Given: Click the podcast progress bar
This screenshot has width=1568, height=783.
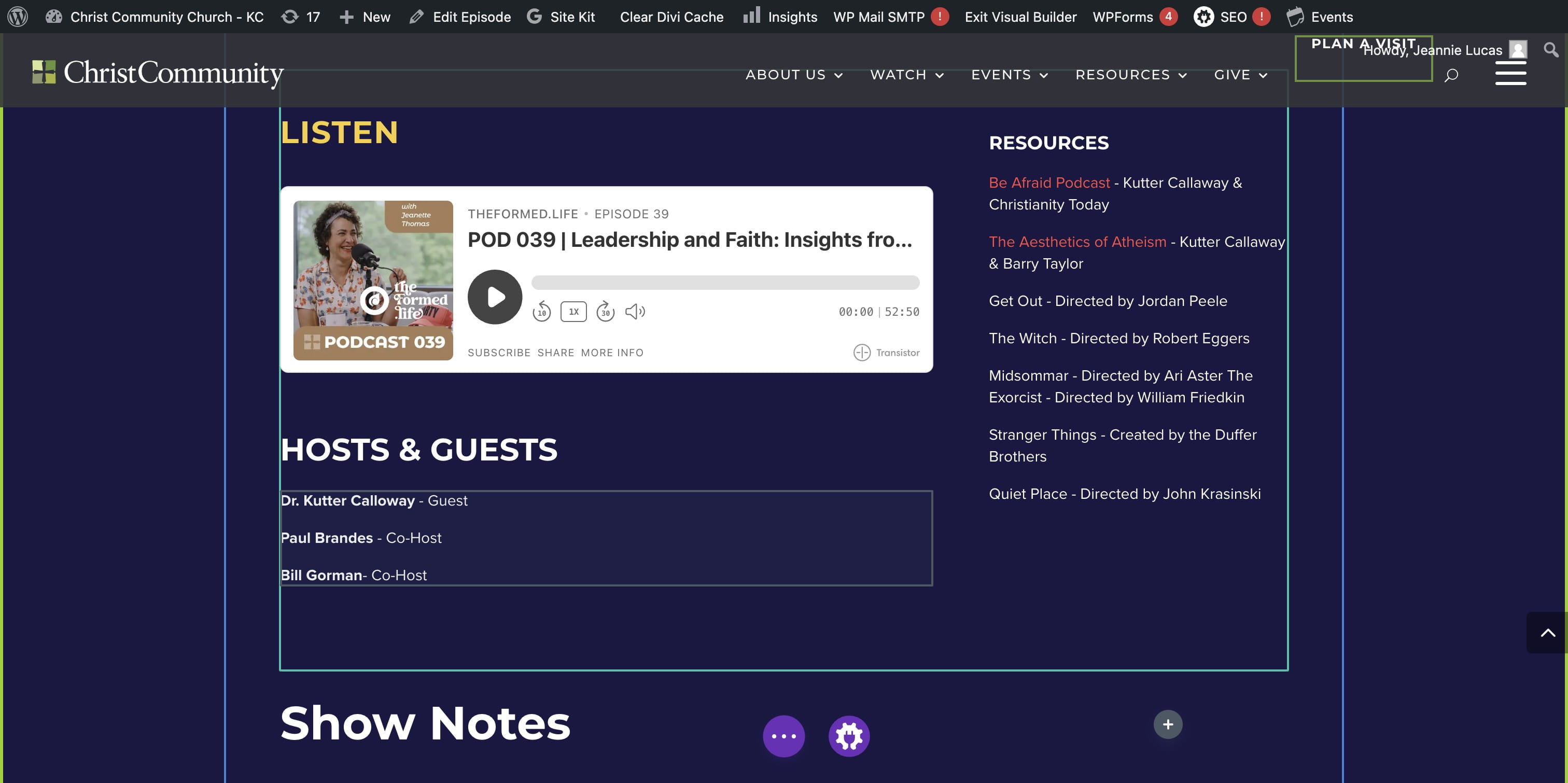Looking at the screenshot, I should [725, 282].
